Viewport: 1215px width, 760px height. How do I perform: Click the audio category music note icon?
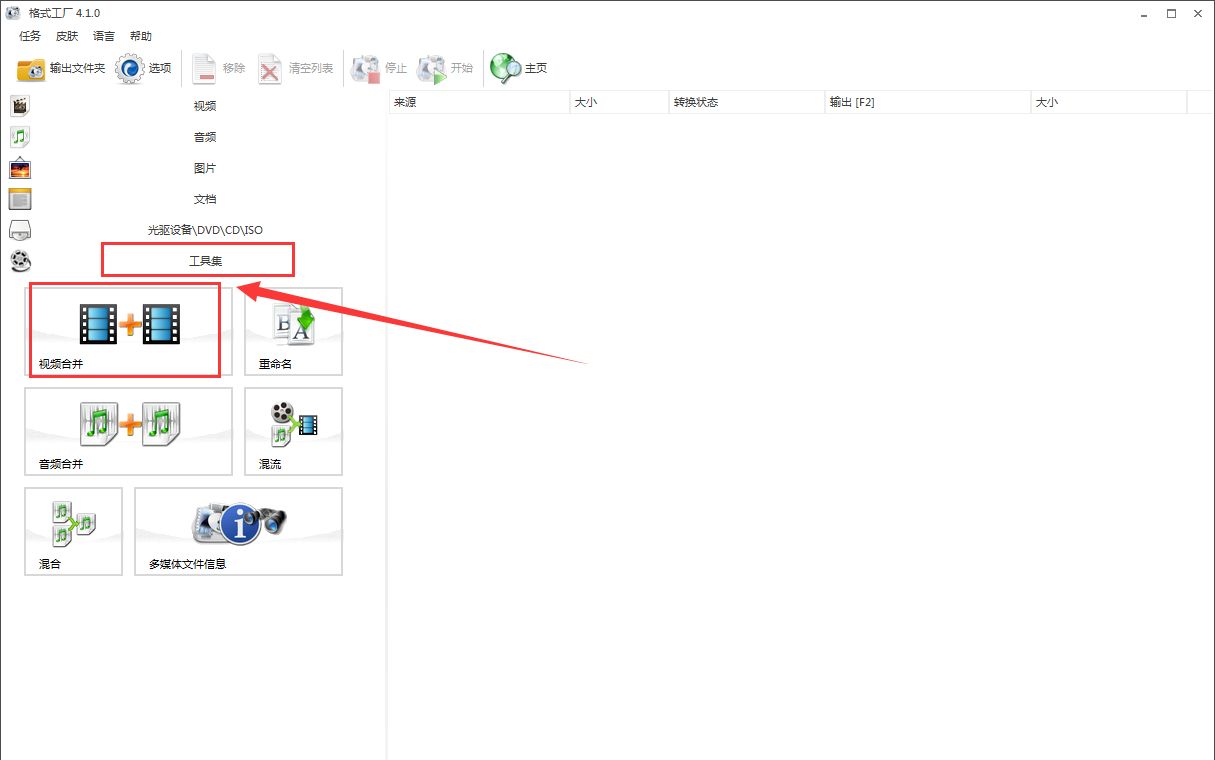[x=20, y=137]
